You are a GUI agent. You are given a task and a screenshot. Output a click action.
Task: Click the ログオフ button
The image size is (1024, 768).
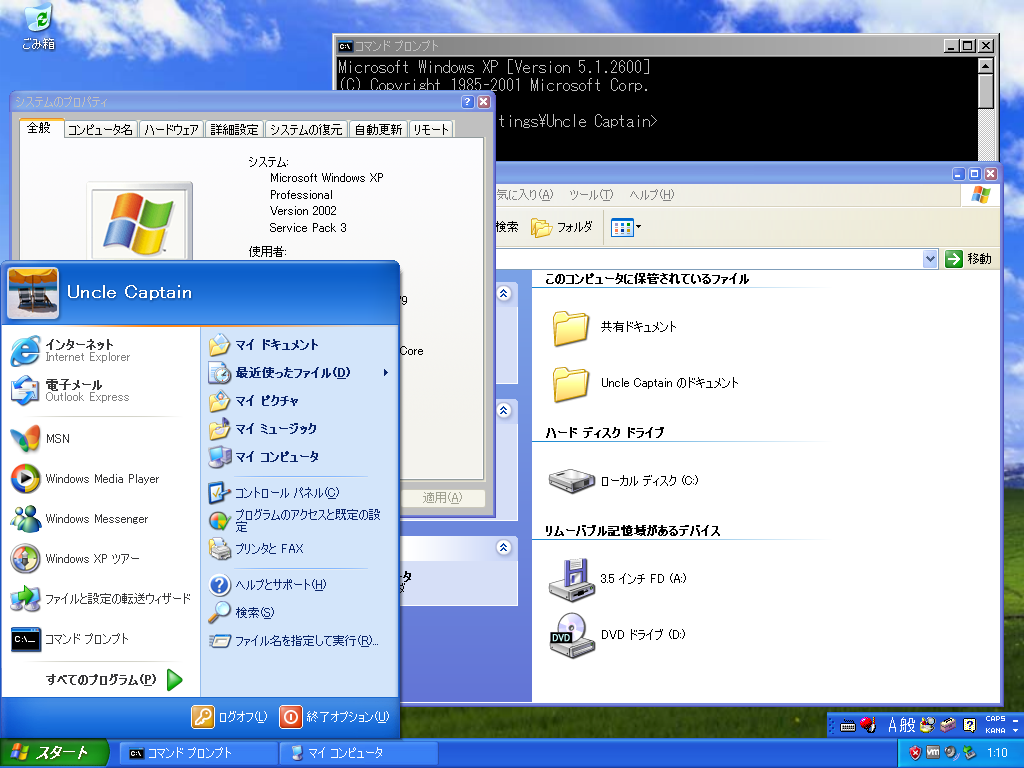230,716
